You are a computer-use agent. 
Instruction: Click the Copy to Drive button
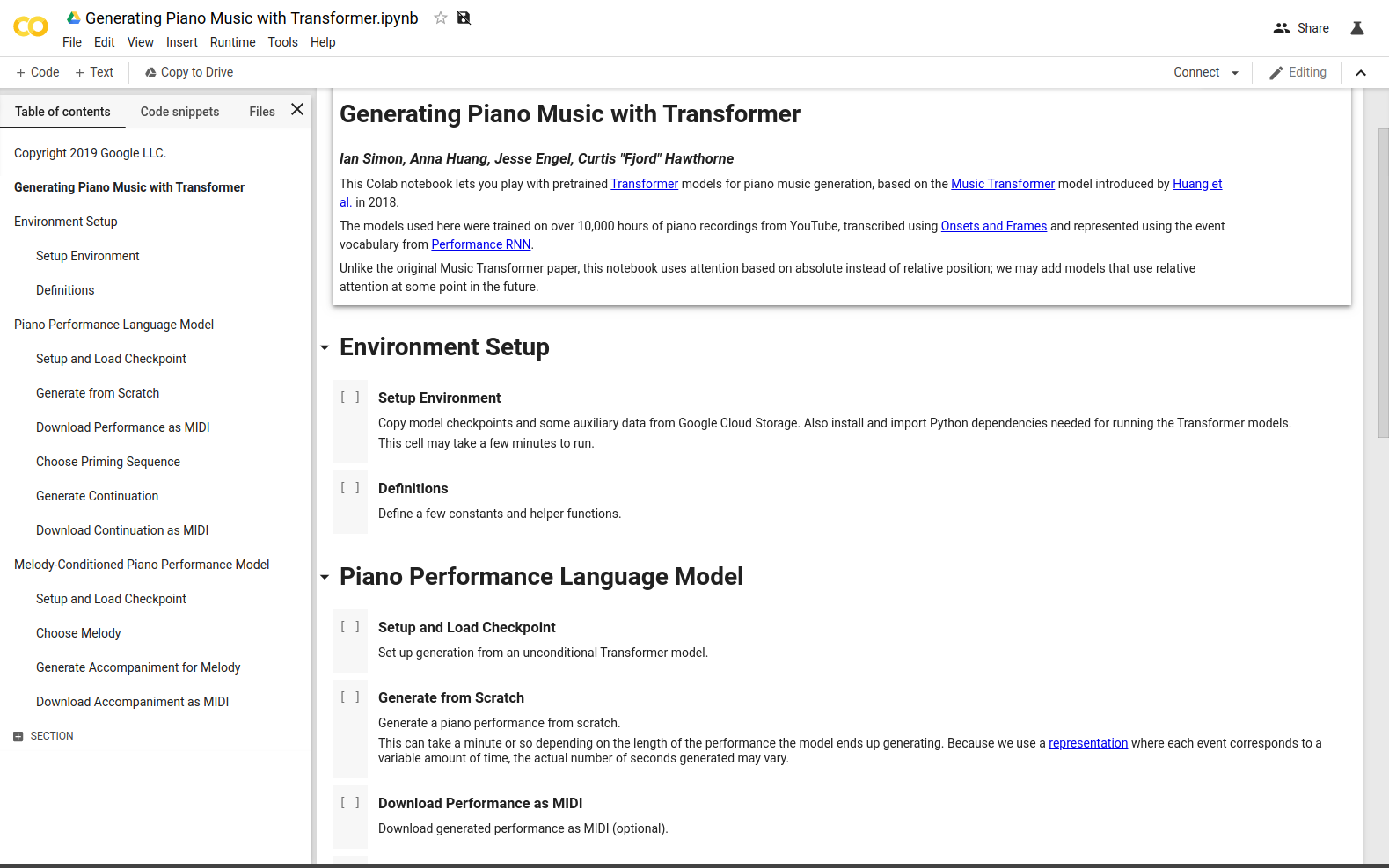[x=189, y=72]
